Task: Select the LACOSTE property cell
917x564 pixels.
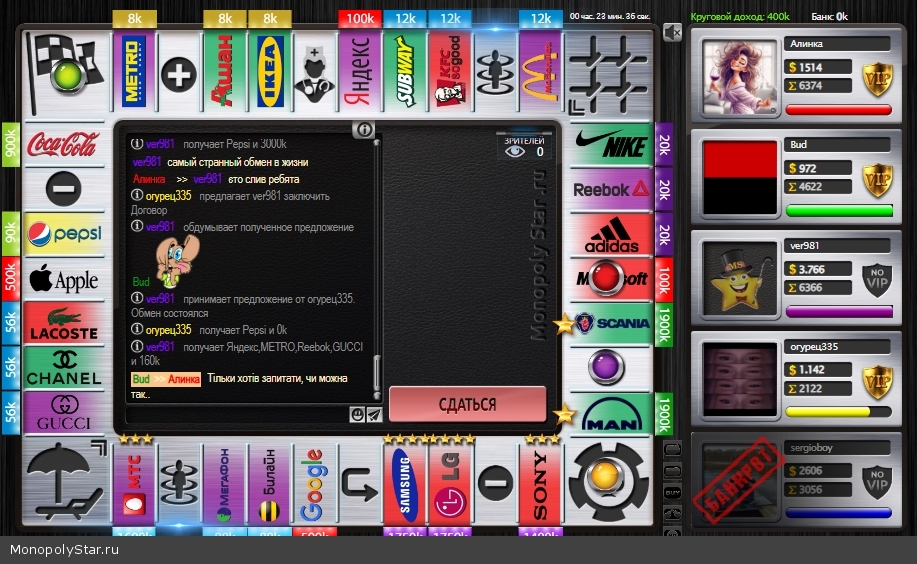Action: click(64, 323)
